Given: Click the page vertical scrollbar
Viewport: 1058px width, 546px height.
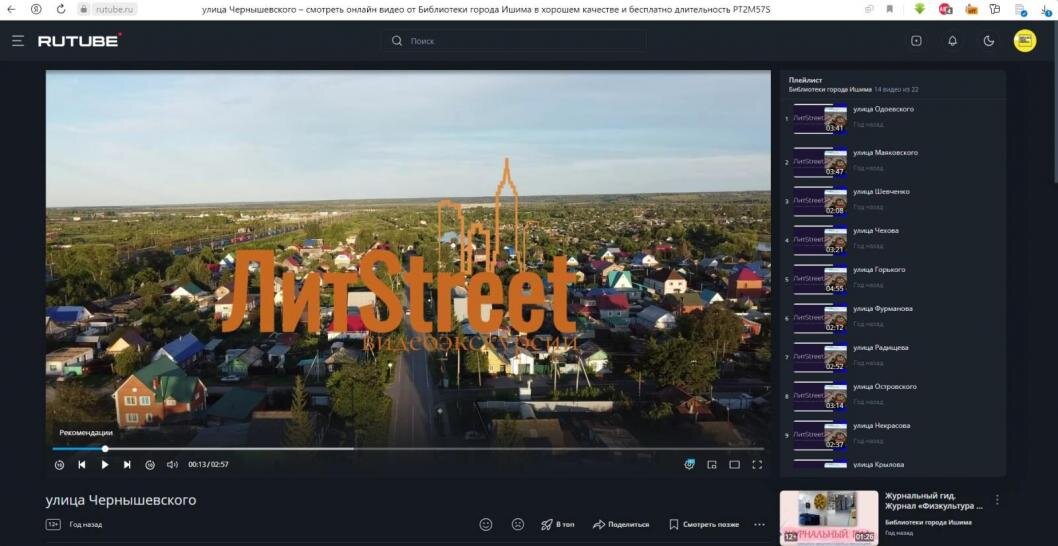Looking at the screenshot, I should (x=1055, y=101).
